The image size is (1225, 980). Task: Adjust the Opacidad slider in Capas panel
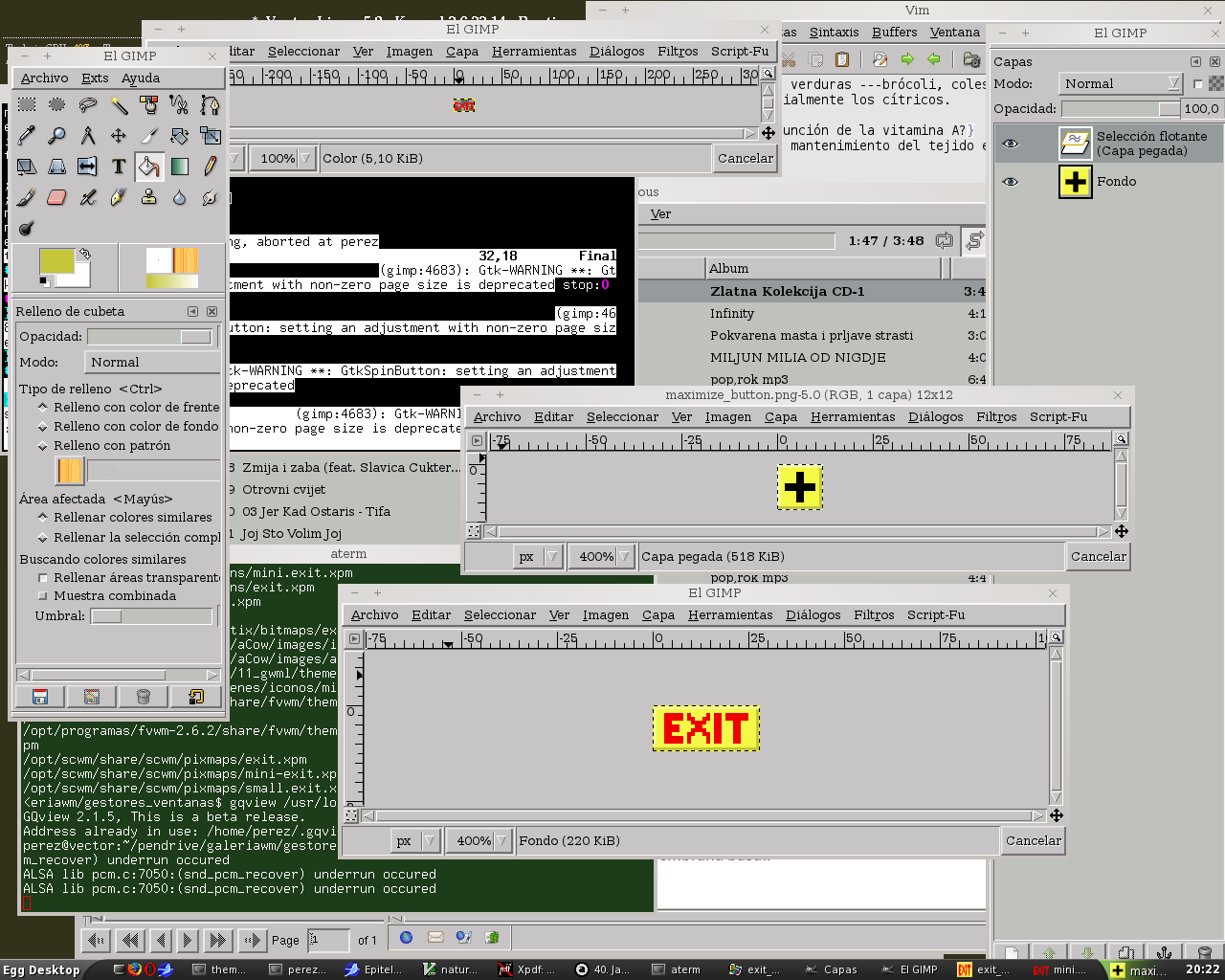point(1121,108)
